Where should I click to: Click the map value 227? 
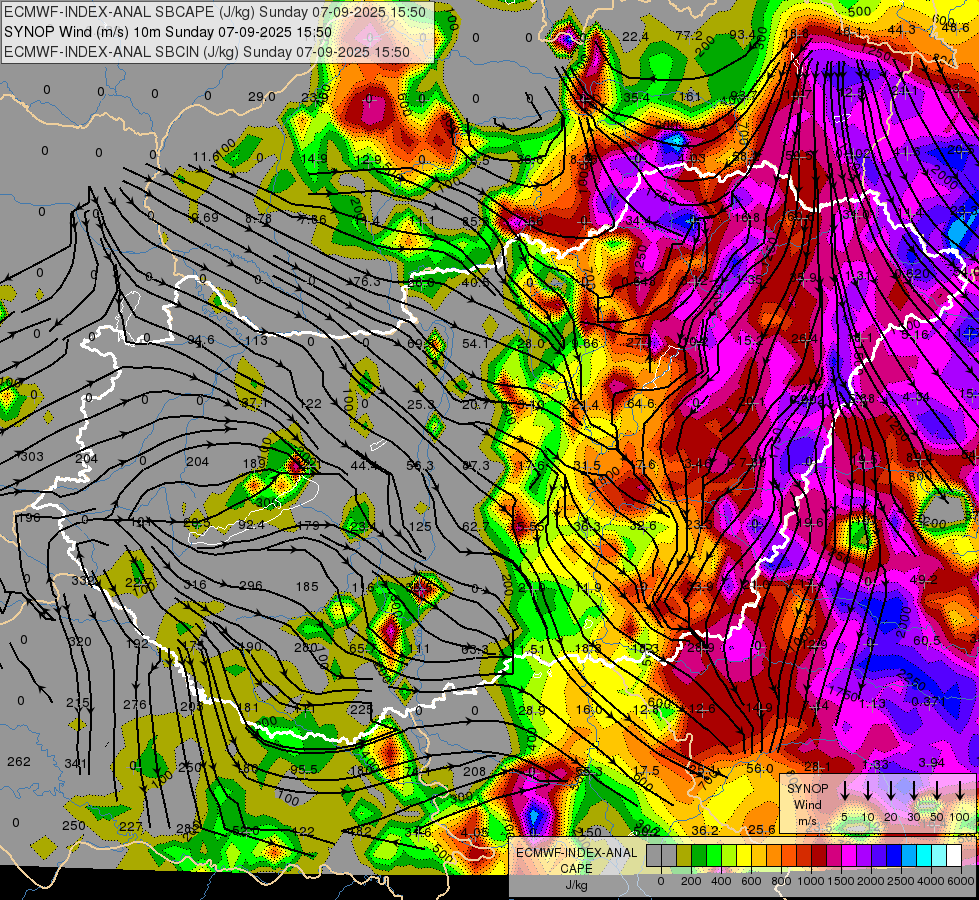tap(131, 826)
